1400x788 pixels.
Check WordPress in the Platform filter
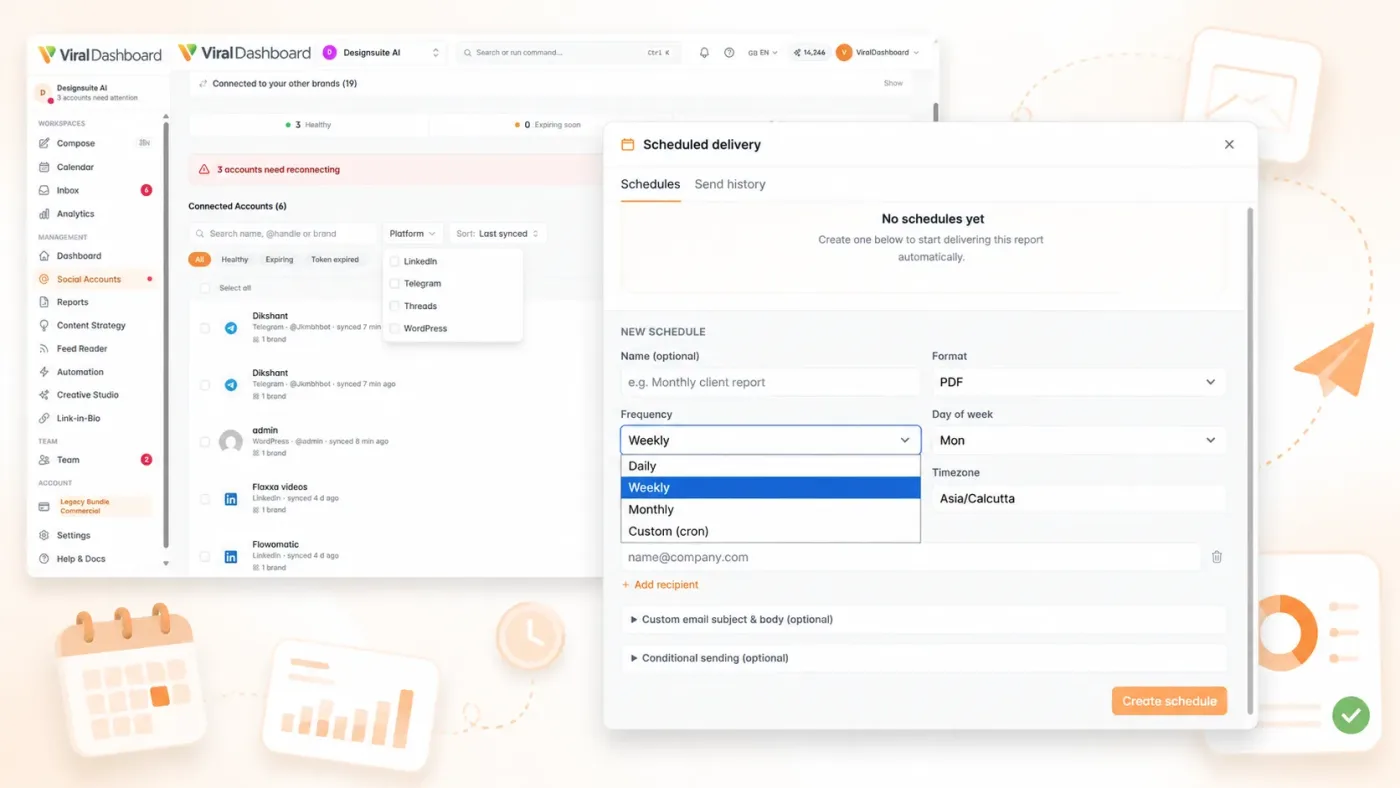tap(394, 328)
